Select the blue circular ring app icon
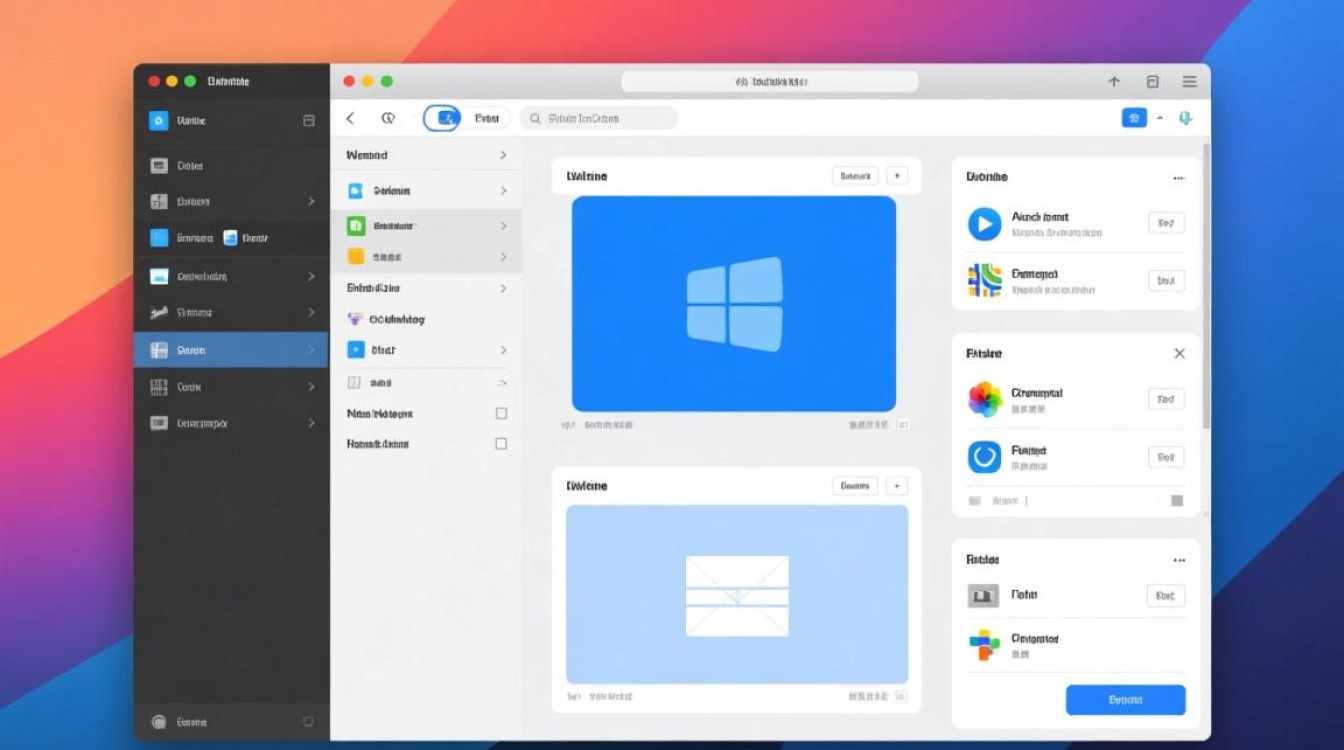Viewport: 1344px width, 750px height. click(984, 457)
